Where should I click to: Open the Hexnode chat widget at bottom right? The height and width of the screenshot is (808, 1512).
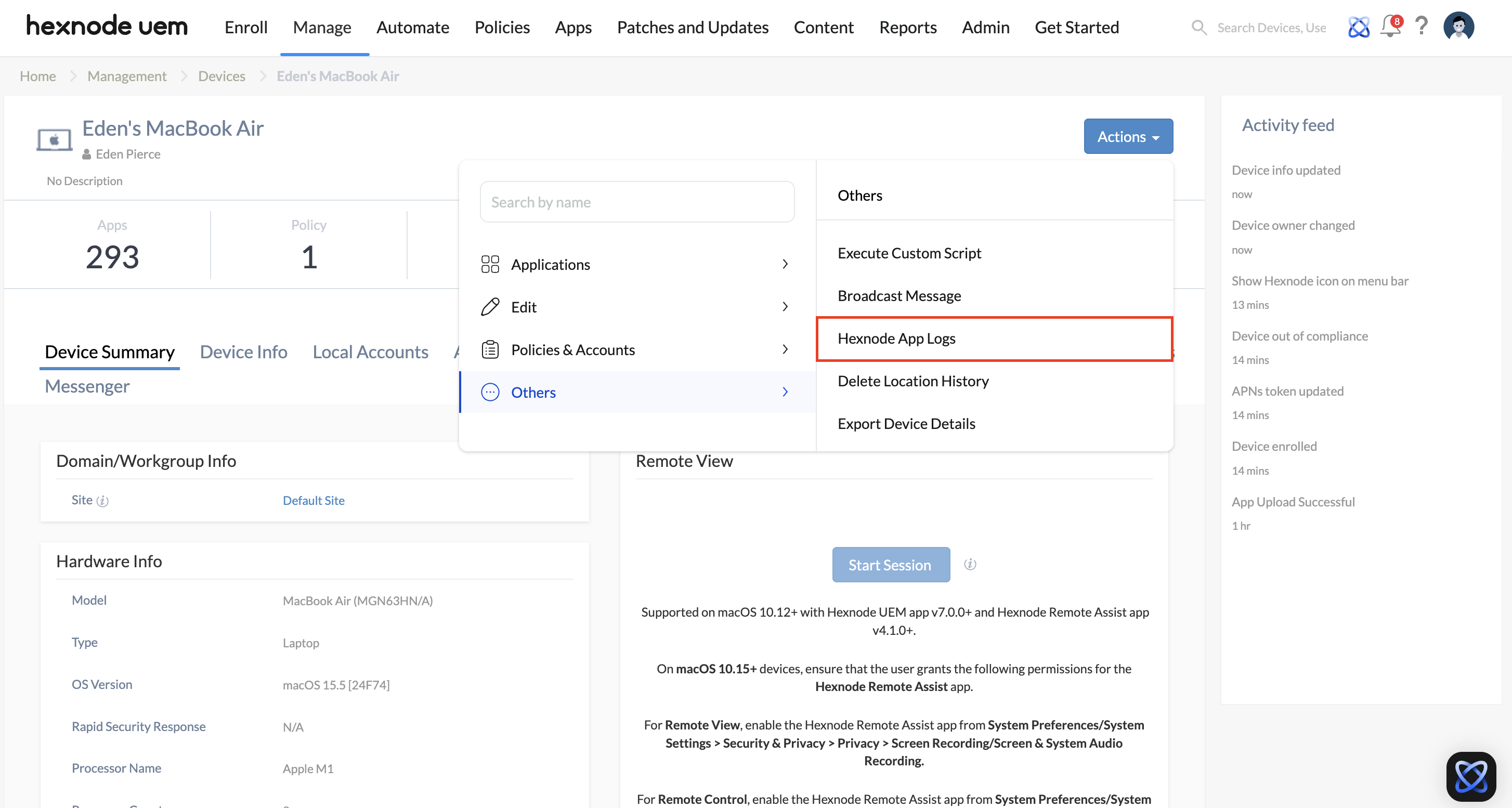tap(1471, 777)
